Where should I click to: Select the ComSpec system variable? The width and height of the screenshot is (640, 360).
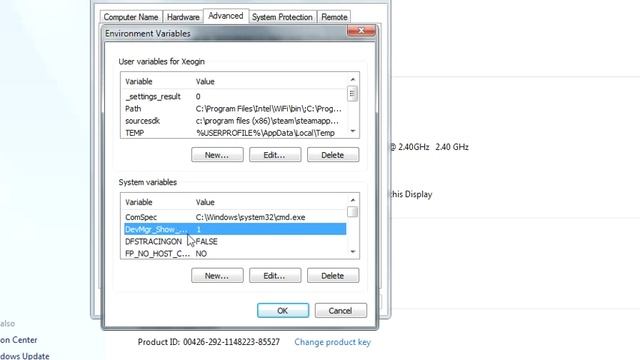click(234, 217)
